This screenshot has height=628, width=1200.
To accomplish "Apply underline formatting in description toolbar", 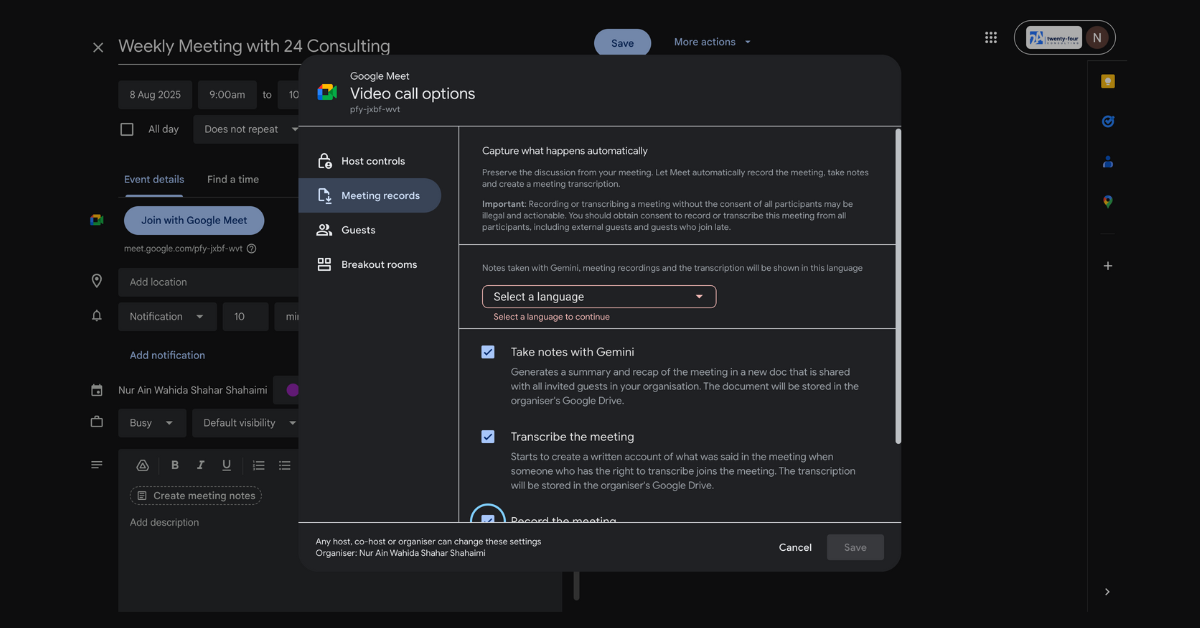I will coord(227,465).
